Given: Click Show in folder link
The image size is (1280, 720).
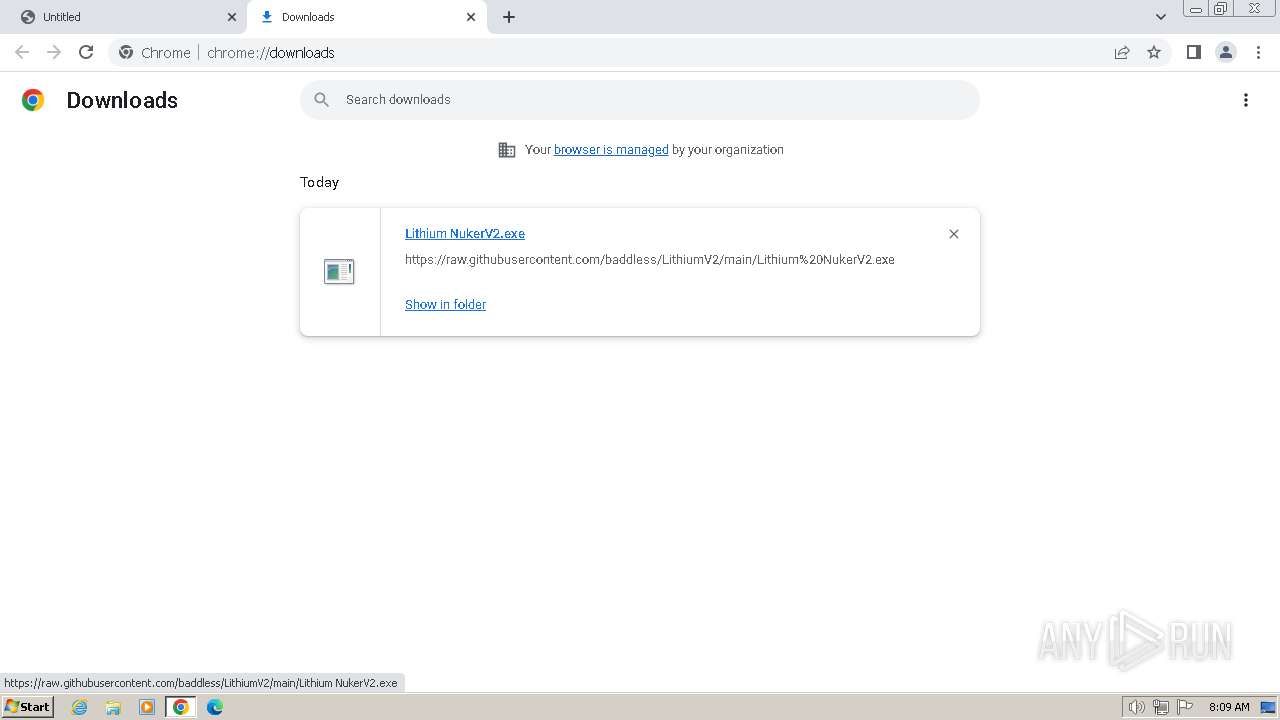Looking at the screenshot, I should 445,305.
